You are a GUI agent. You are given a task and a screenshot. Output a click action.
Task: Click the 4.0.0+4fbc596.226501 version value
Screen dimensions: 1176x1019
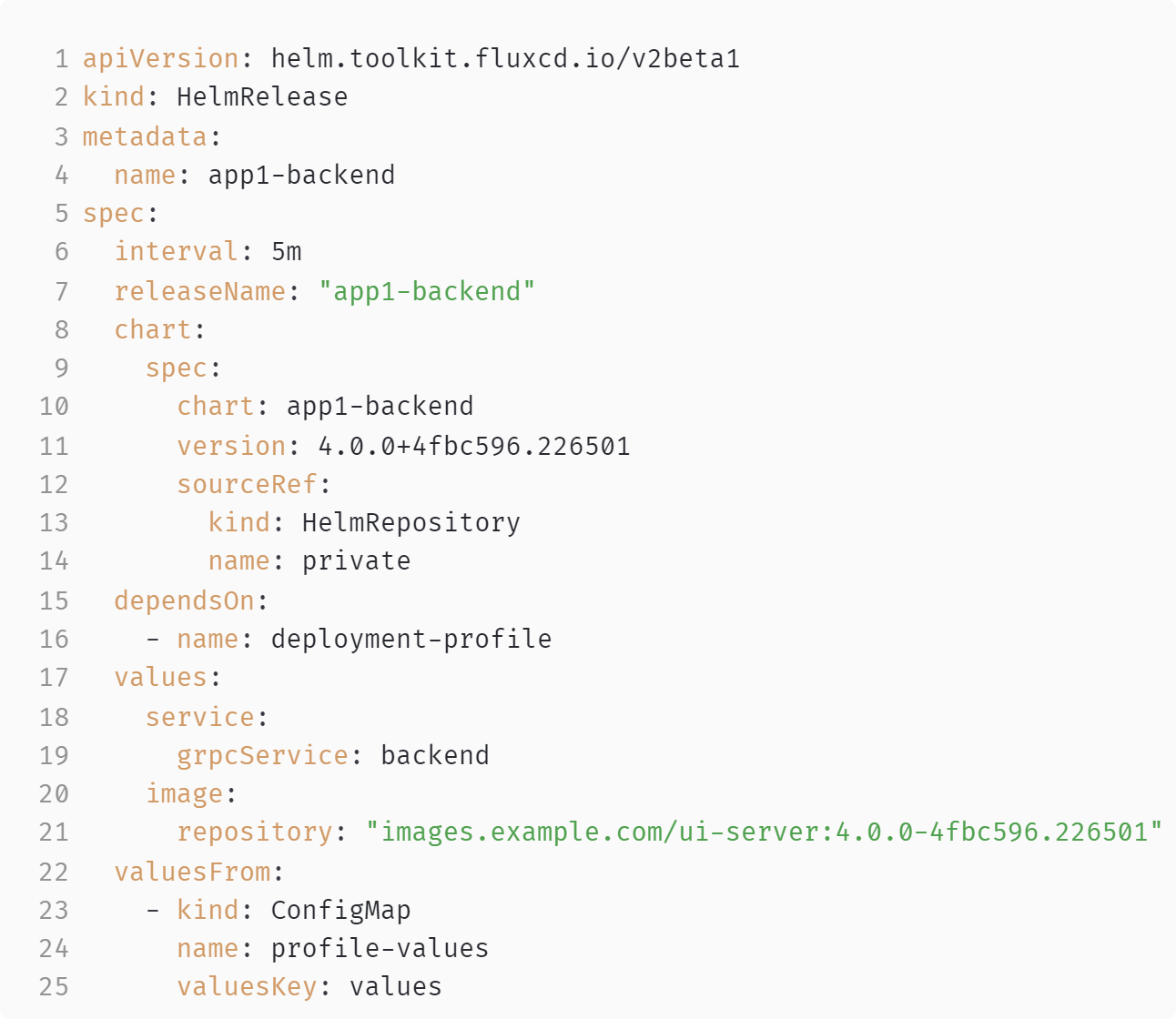click(x=473, y=446)
